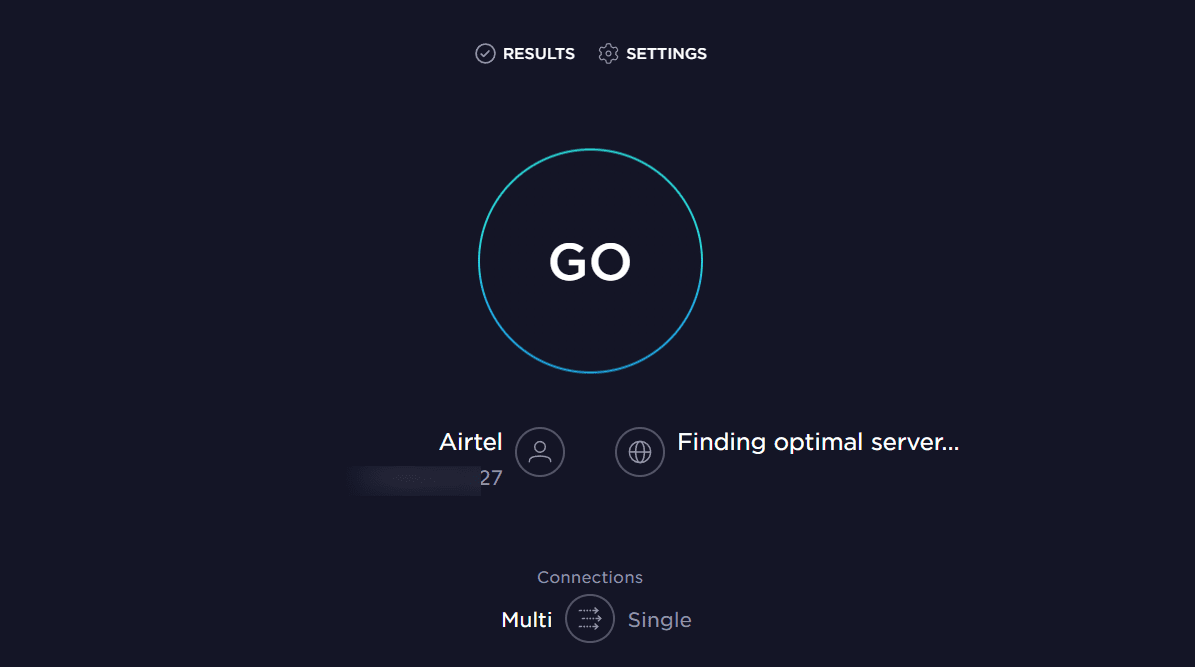The image size is (1195, 667).
Task: Start the speed test with GO
Action: click(590, 261)
